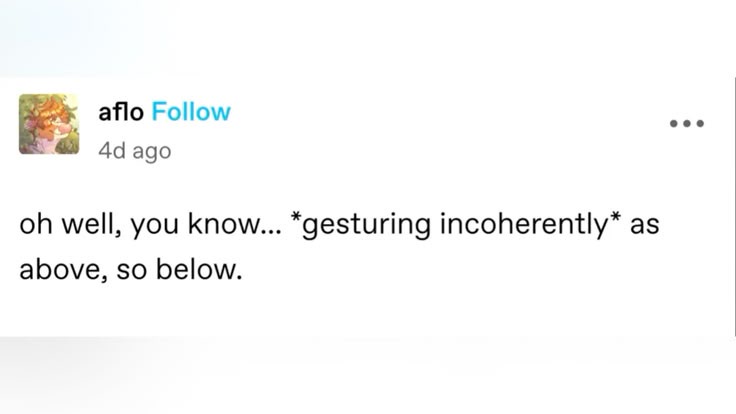Click the letter "F" in the Follow link

click(x=158, y=111)
